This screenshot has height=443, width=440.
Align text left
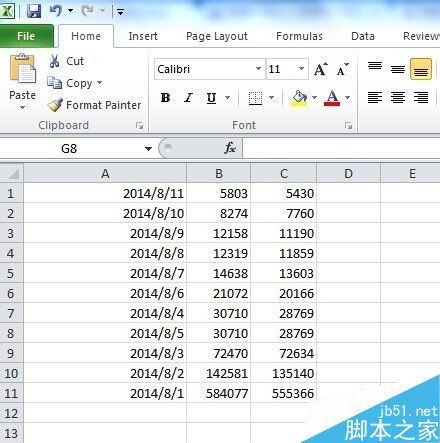[x=375, y=98]
